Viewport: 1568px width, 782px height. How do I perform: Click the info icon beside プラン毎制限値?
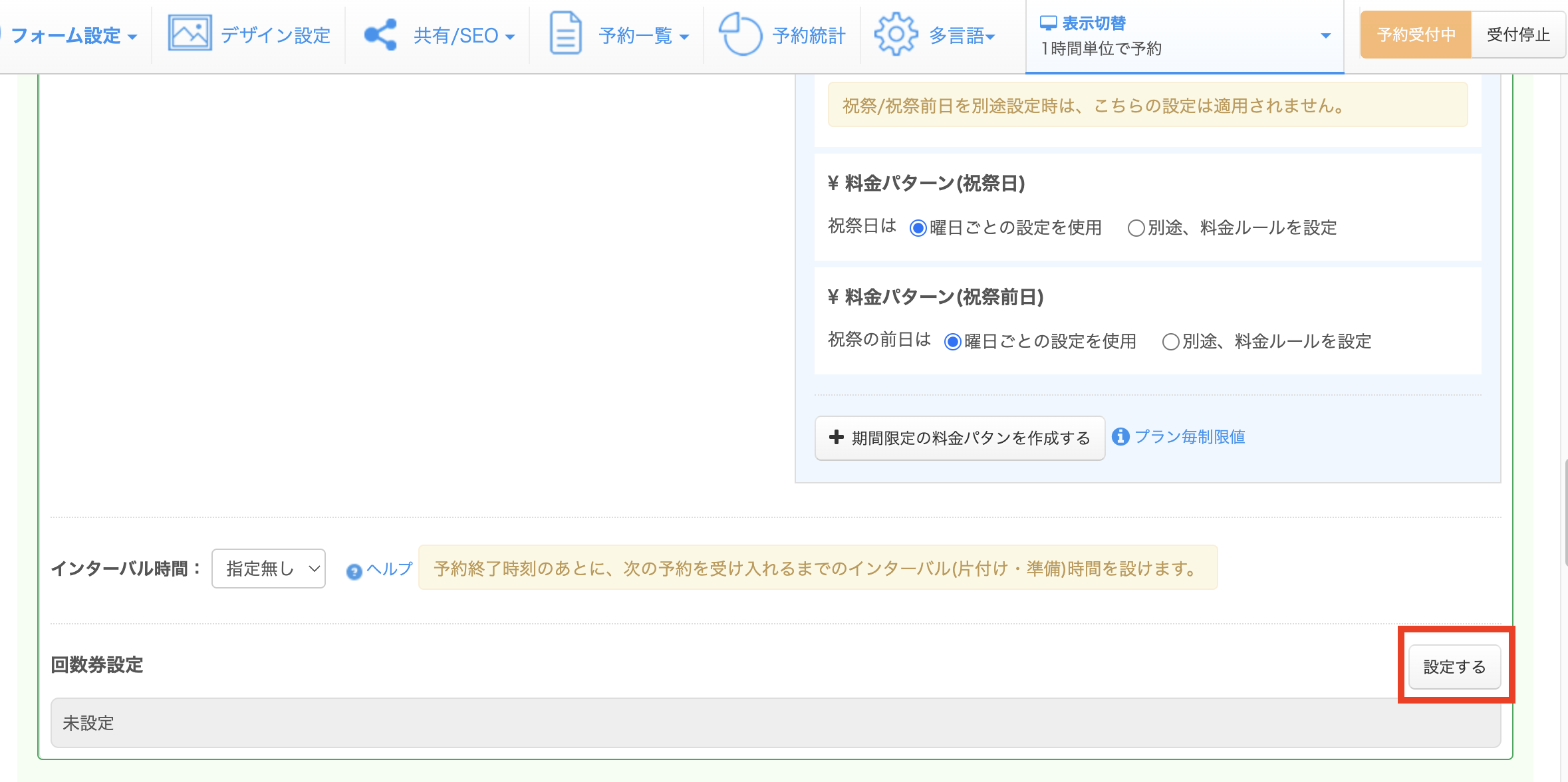pyautogui.click(x=1120, y=437)
